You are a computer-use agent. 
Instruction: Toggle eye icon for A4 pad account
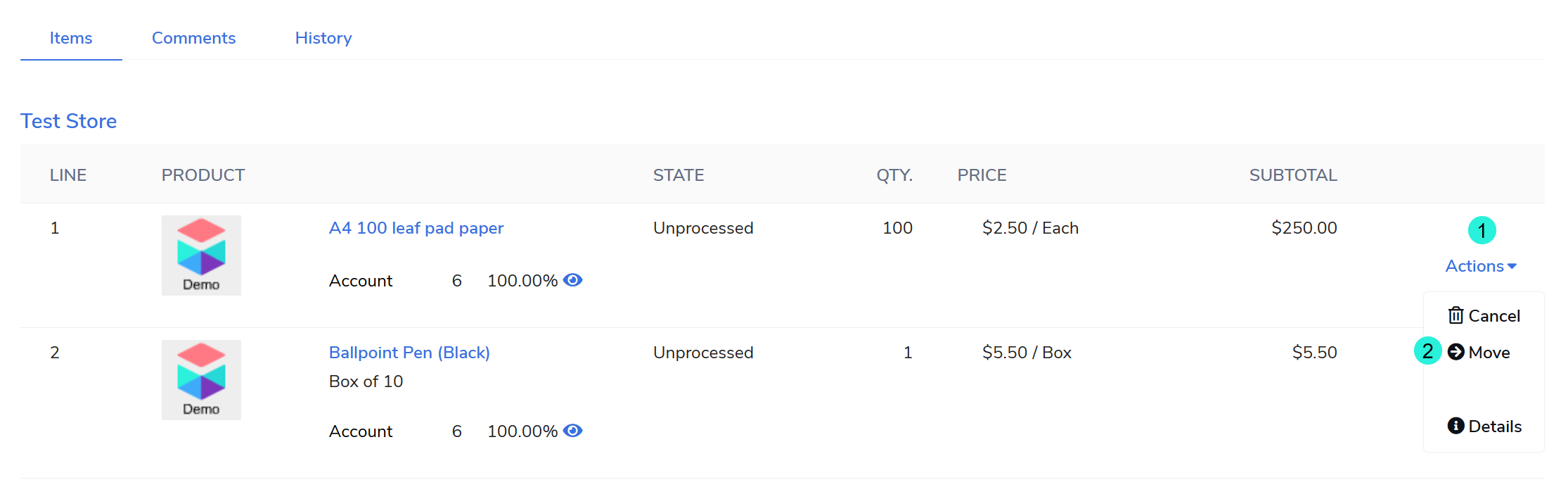coord(573,280)
